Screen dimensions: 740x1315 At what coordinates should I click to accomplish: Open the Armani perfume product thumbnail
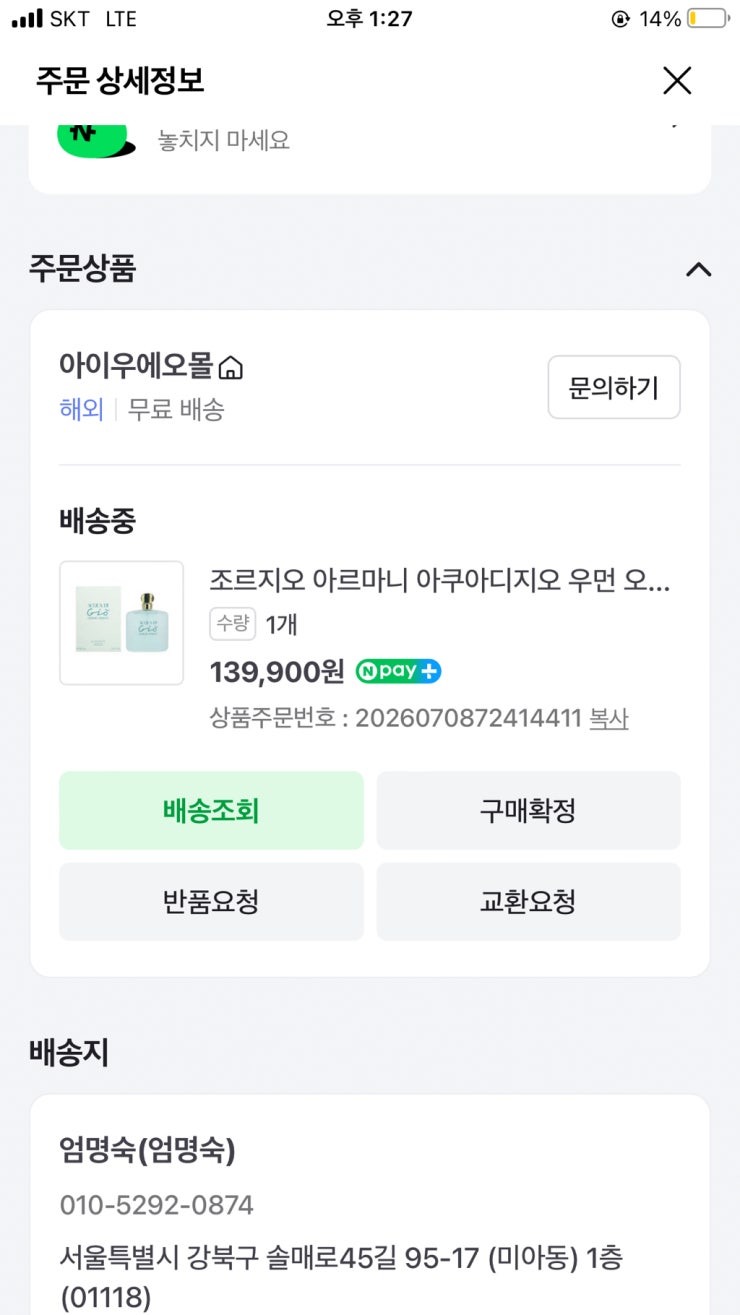coord(121,623)
